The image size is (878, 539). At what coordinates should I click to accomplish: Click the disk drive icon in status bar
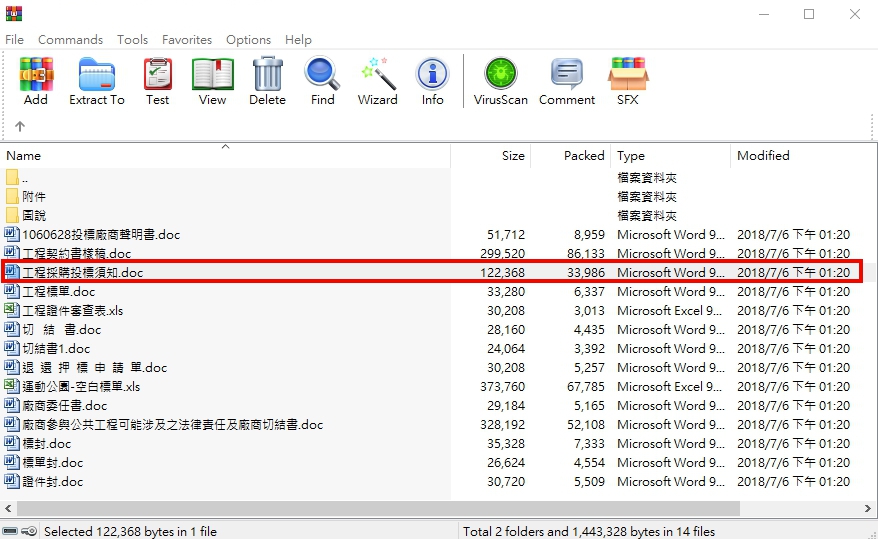pos(10,531)
